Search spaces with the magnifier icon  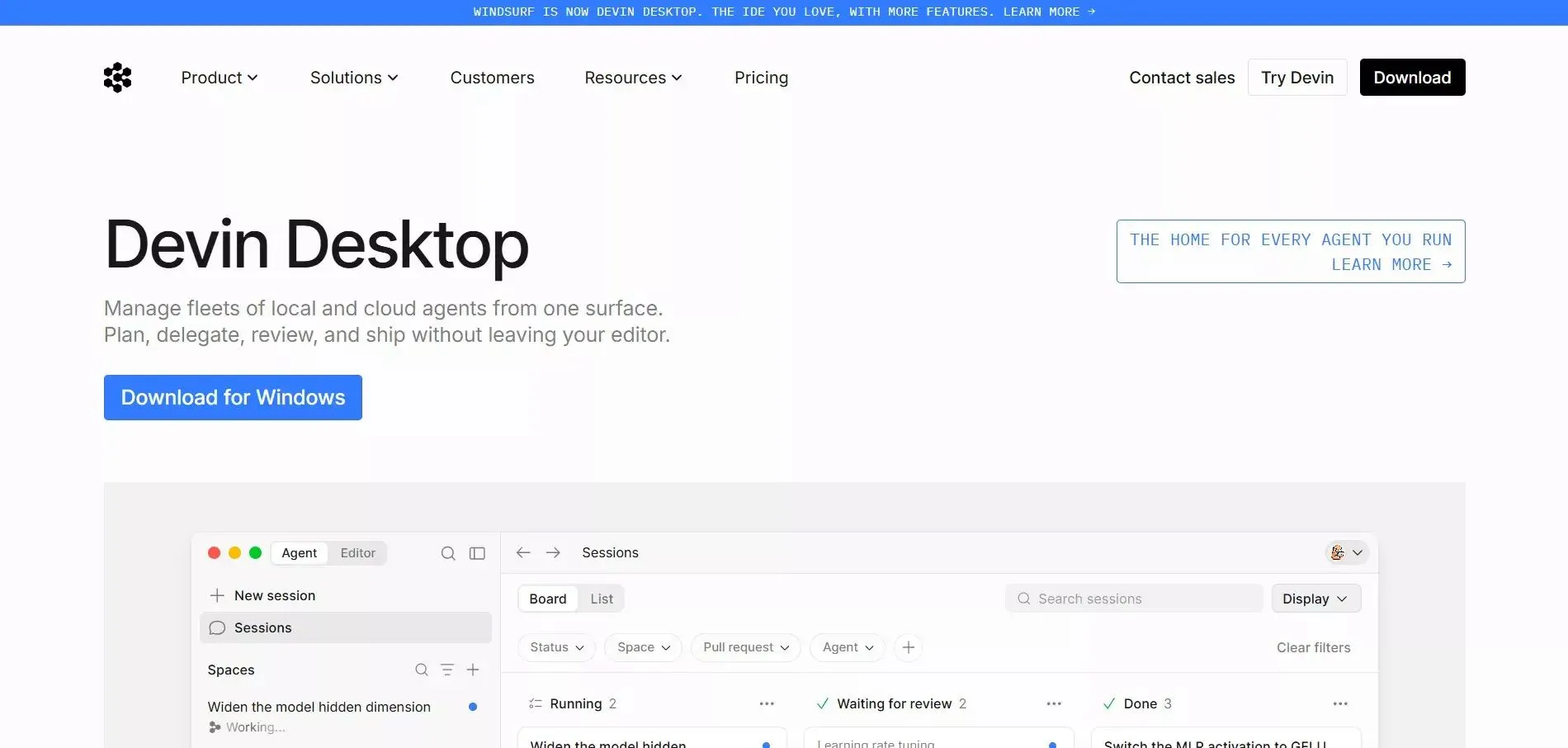(422, 670)
